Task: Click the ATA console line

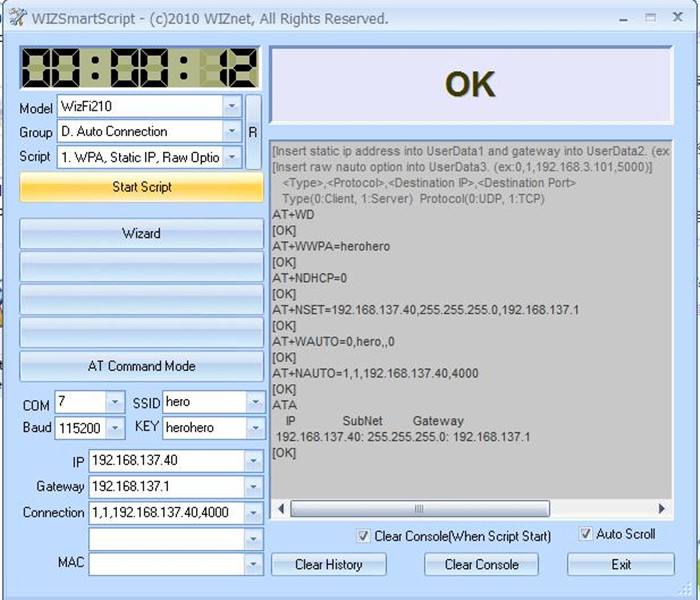Action: [285, 405]
